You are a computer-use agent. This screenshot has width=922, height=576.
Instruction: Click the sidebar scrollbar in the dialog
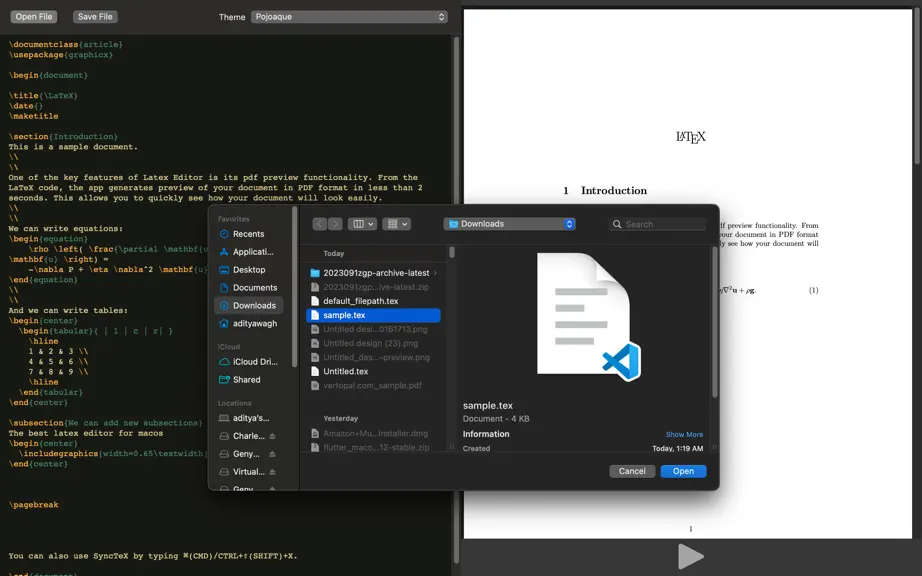coord(295,288)
